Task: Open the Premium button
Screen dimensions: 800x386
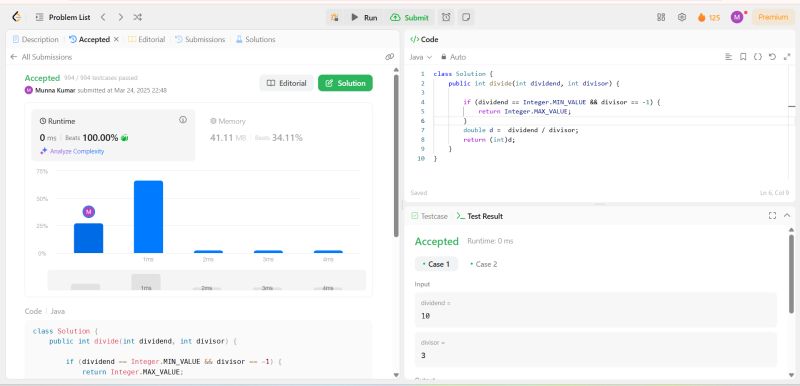Action: (773, 17)
